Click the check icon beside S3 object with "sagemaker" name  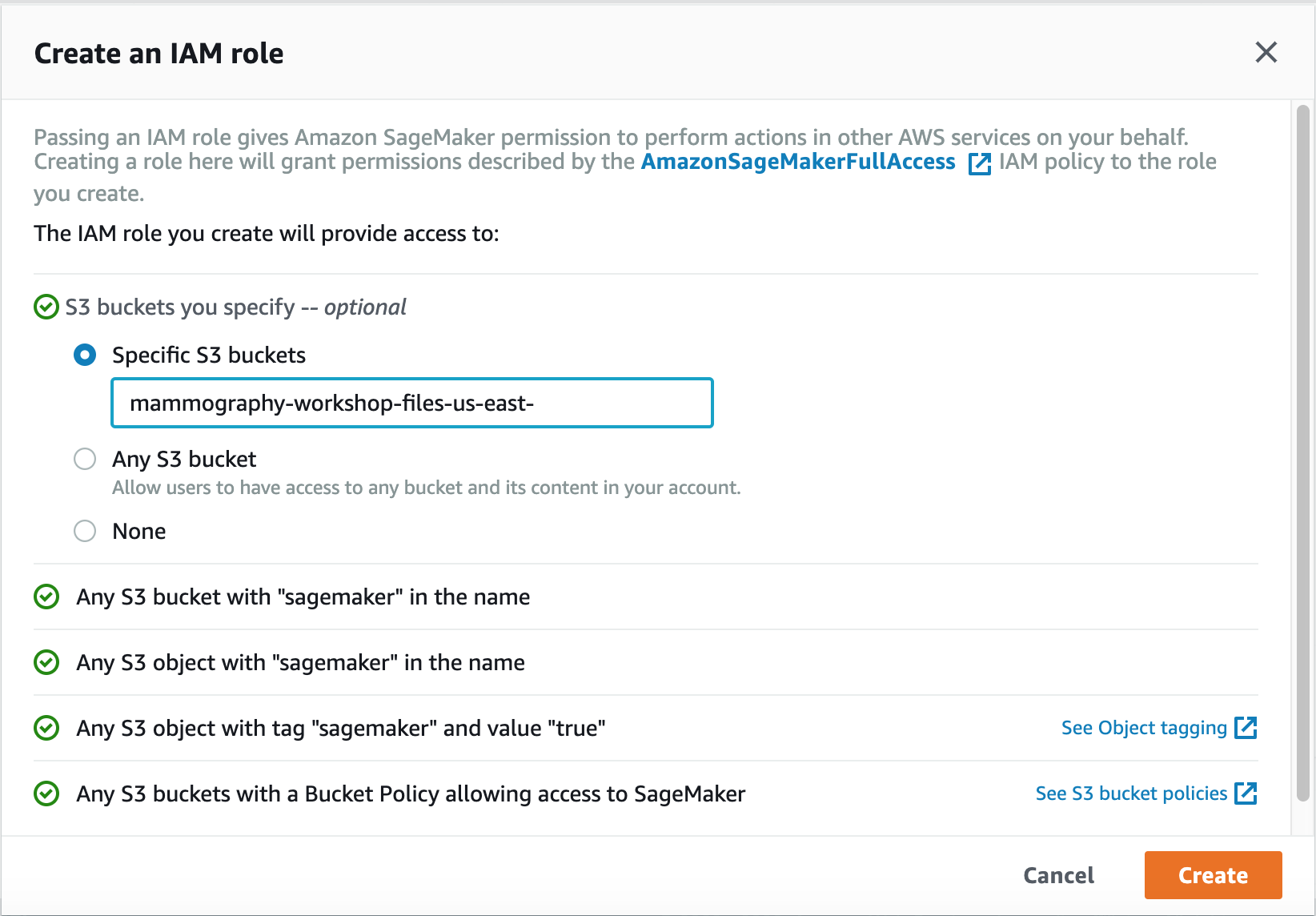(46, 663)
